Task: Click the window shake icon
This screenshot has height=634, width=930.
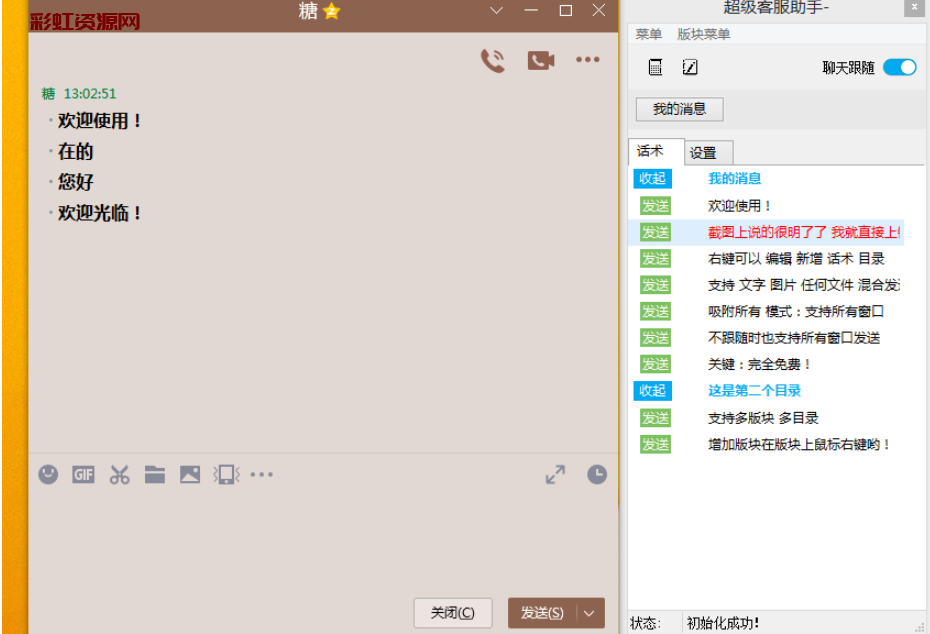Action: click(226, 475)
